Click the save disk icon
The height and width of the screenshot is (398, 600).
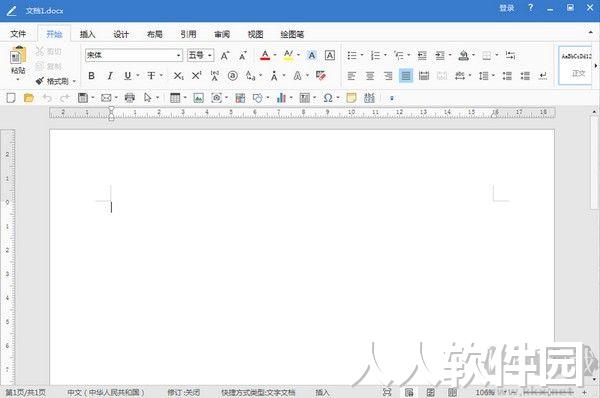click(x=83, y=98)
